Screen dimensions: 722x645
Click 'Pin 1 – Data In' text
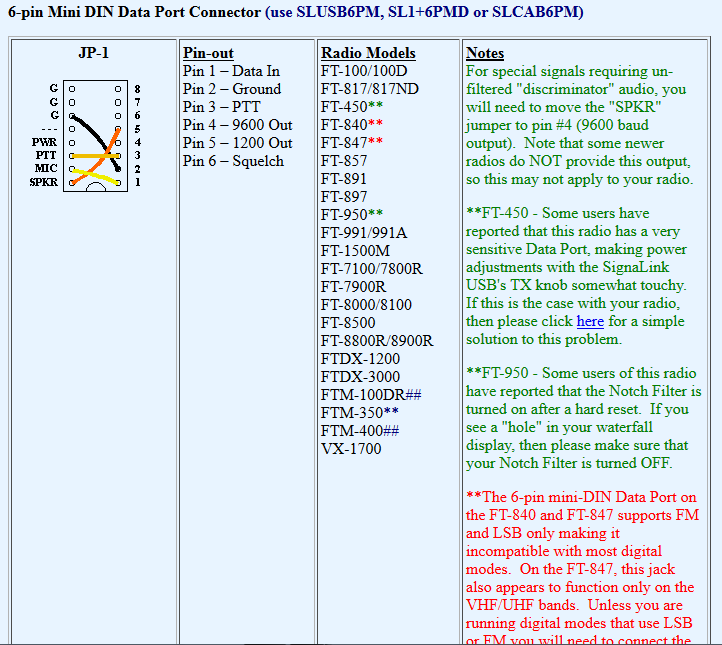click(x=231, y=71)
